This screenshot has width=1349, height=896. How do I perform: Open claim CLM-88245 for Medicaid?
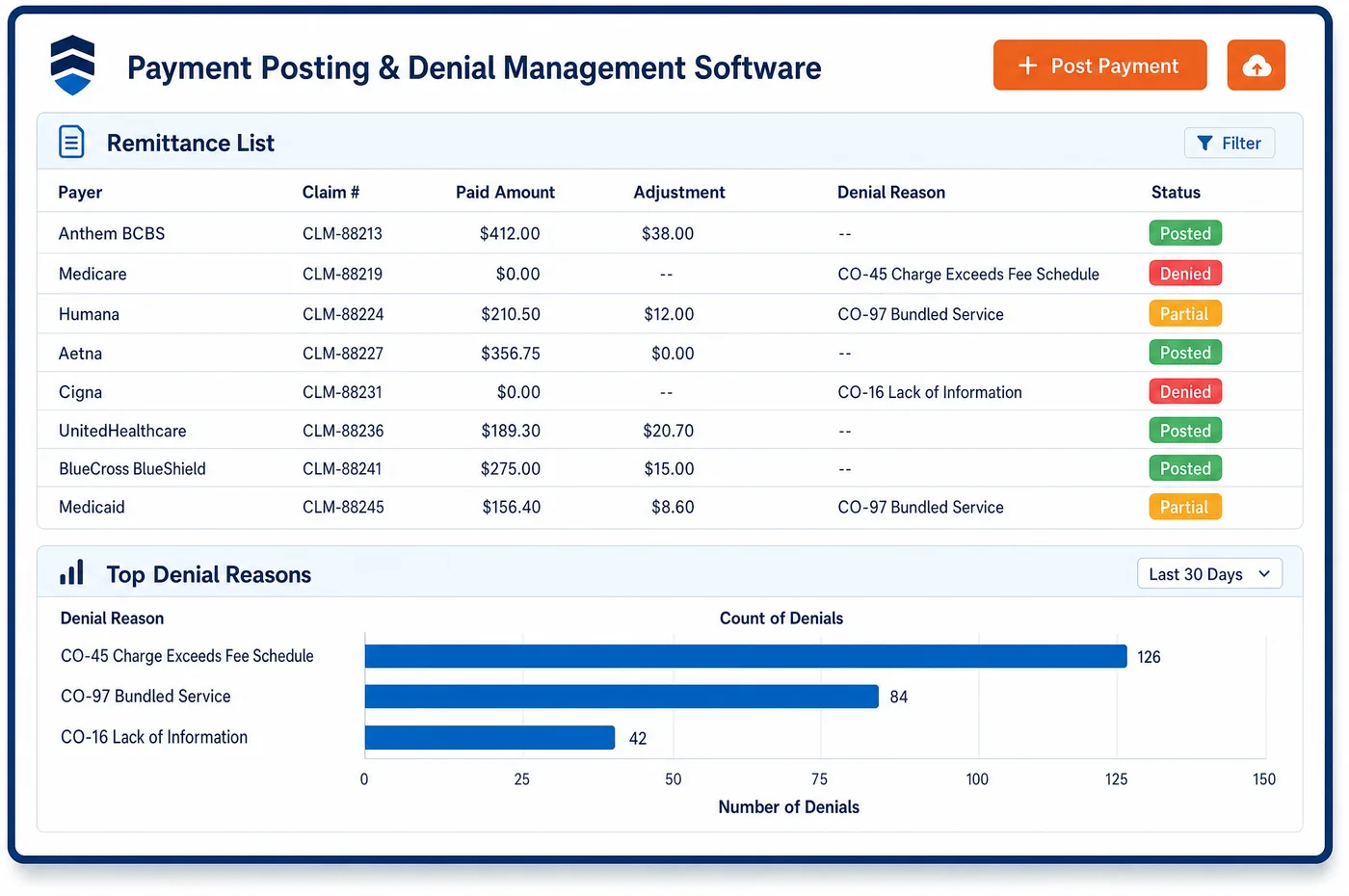(343, 507)
